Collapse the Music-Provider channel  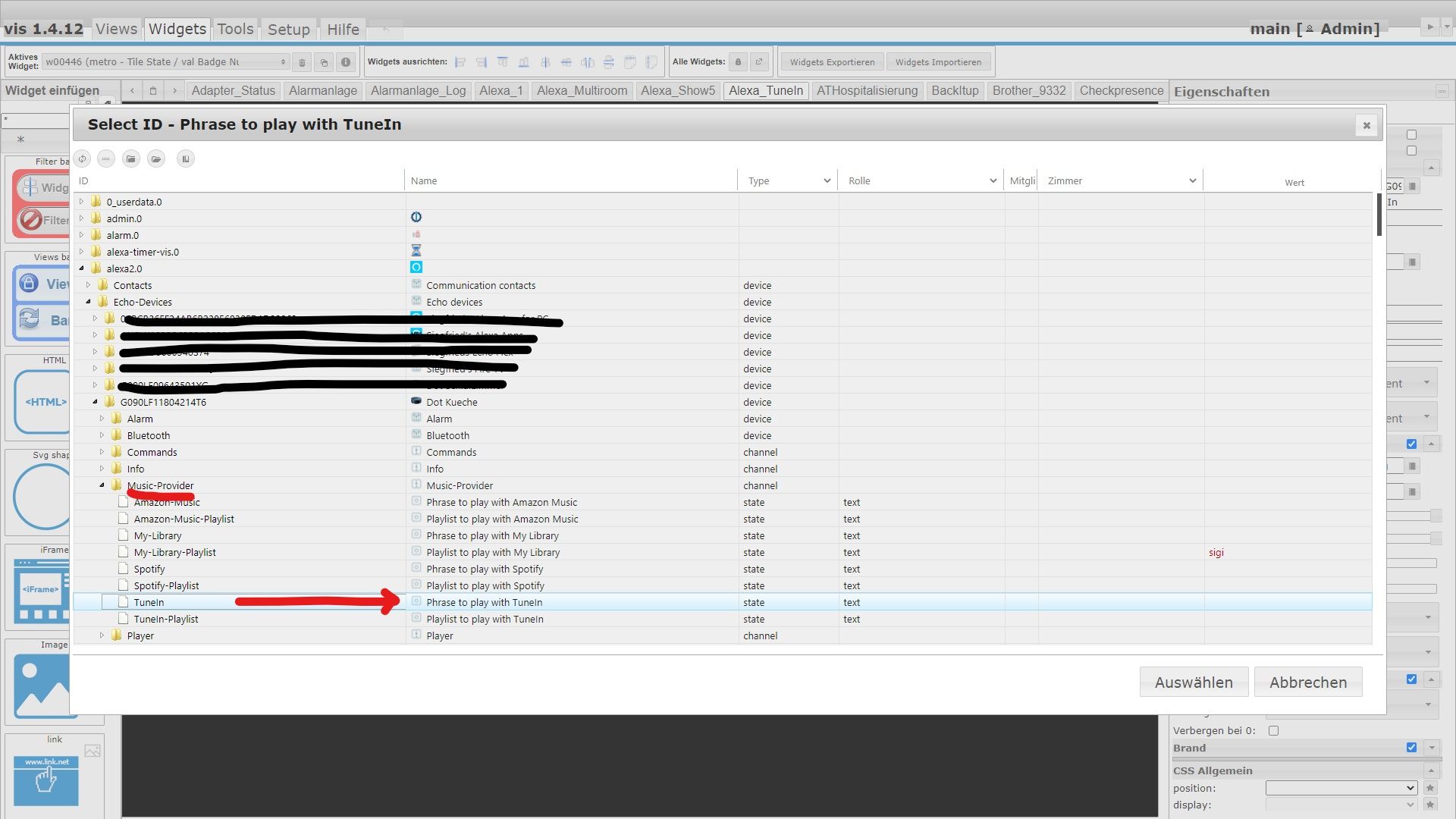point(102,485)
